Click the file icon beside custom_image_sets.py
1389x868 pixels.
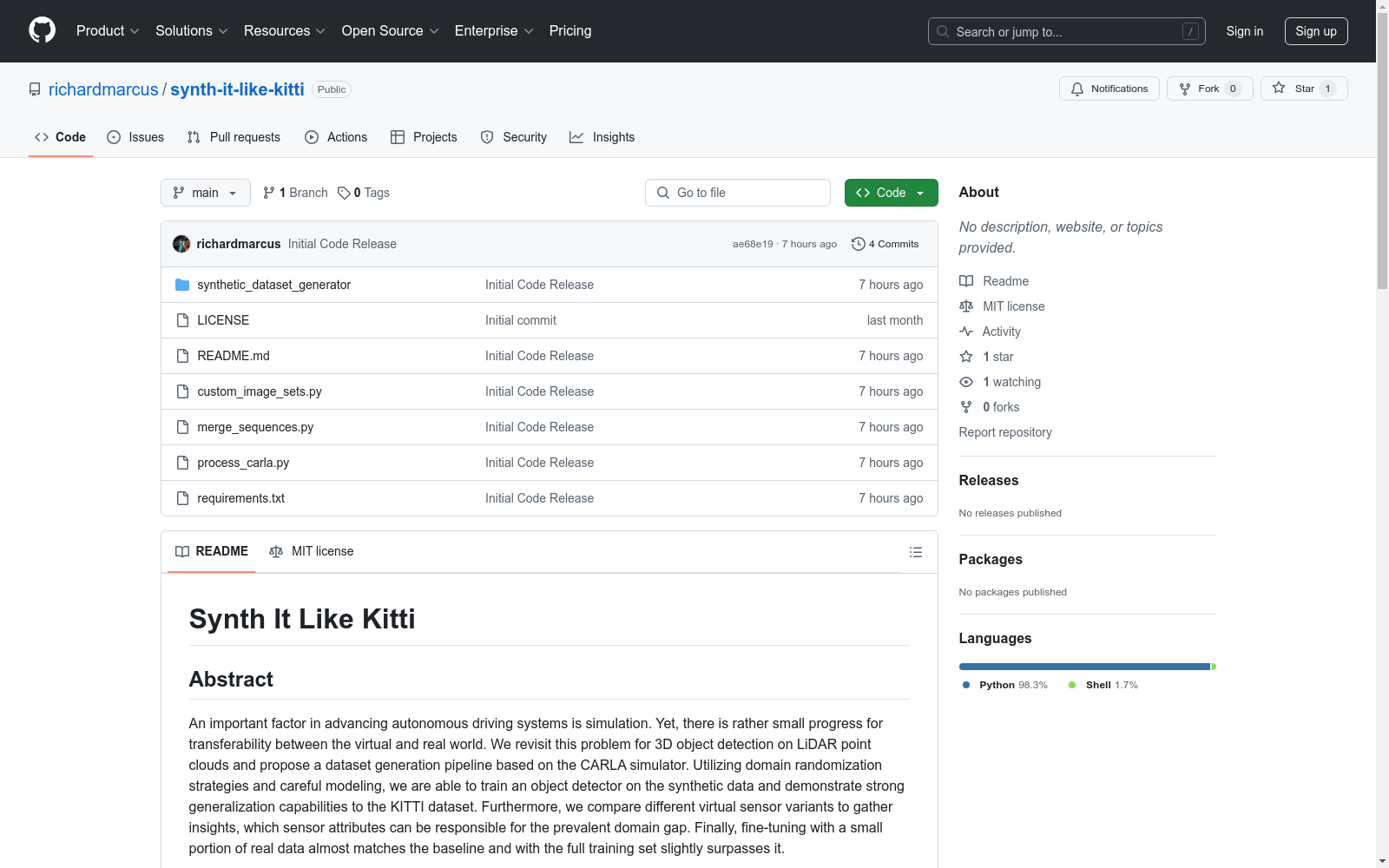pyautogui.click(x=182, y=391)
